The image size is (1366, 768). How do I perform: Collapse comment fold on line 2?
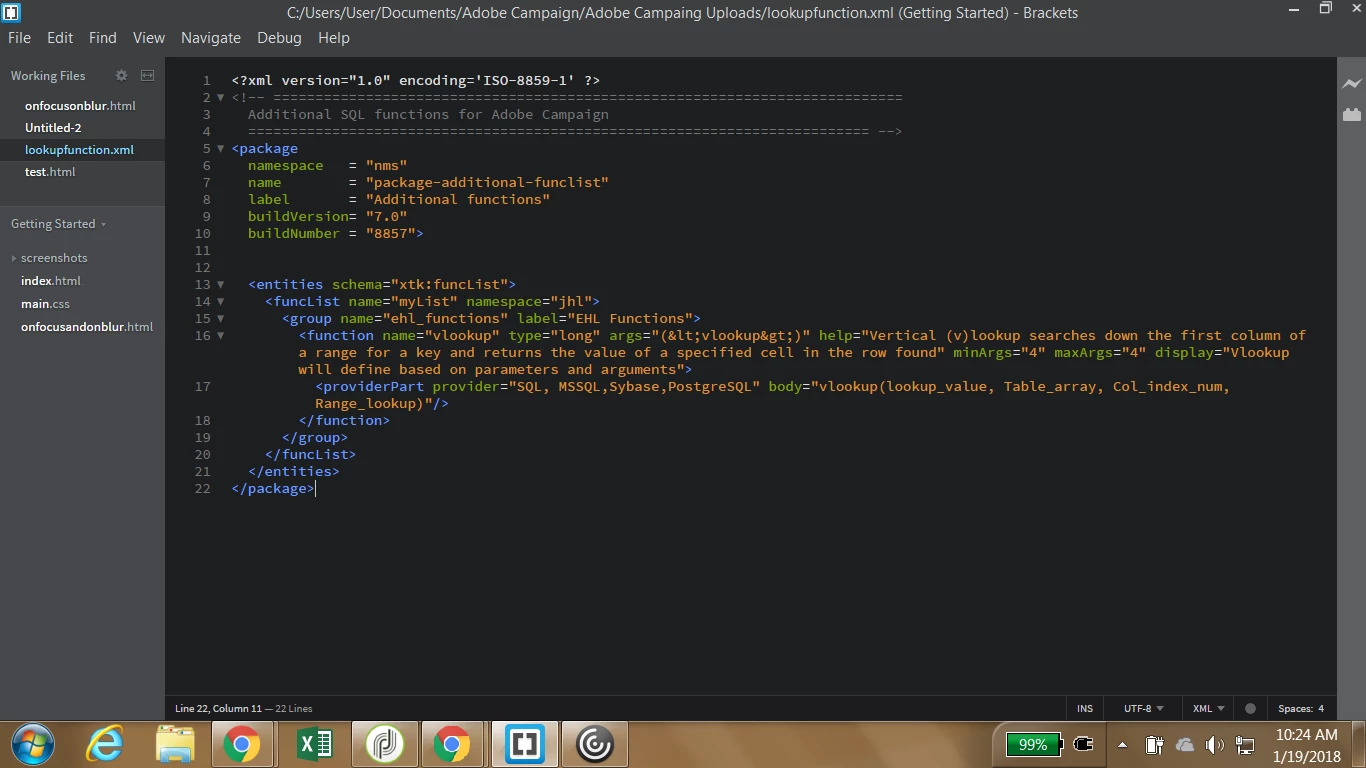pos(221,98)
